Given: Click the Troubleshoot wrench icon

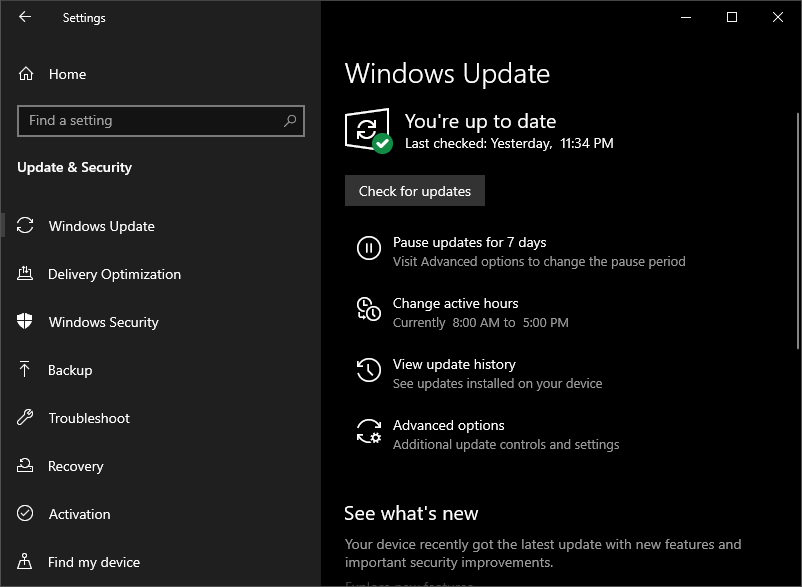Looking at the screenshot, I should [25, 417].
